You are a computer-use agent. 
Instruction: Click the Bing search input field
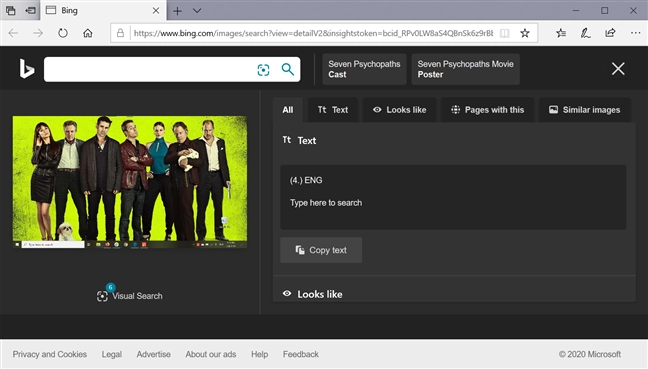point(149,69)
